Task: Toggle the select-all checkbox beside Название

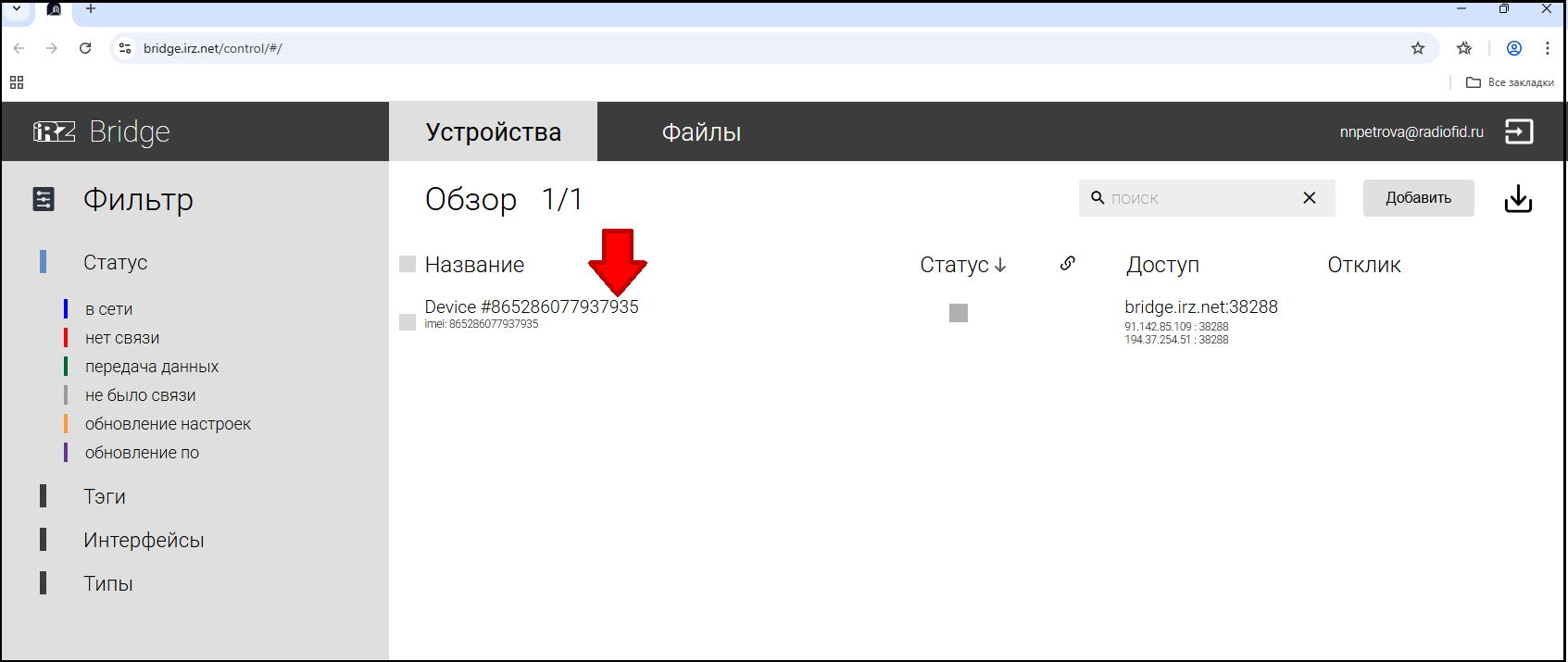Action: click(408, 264)
